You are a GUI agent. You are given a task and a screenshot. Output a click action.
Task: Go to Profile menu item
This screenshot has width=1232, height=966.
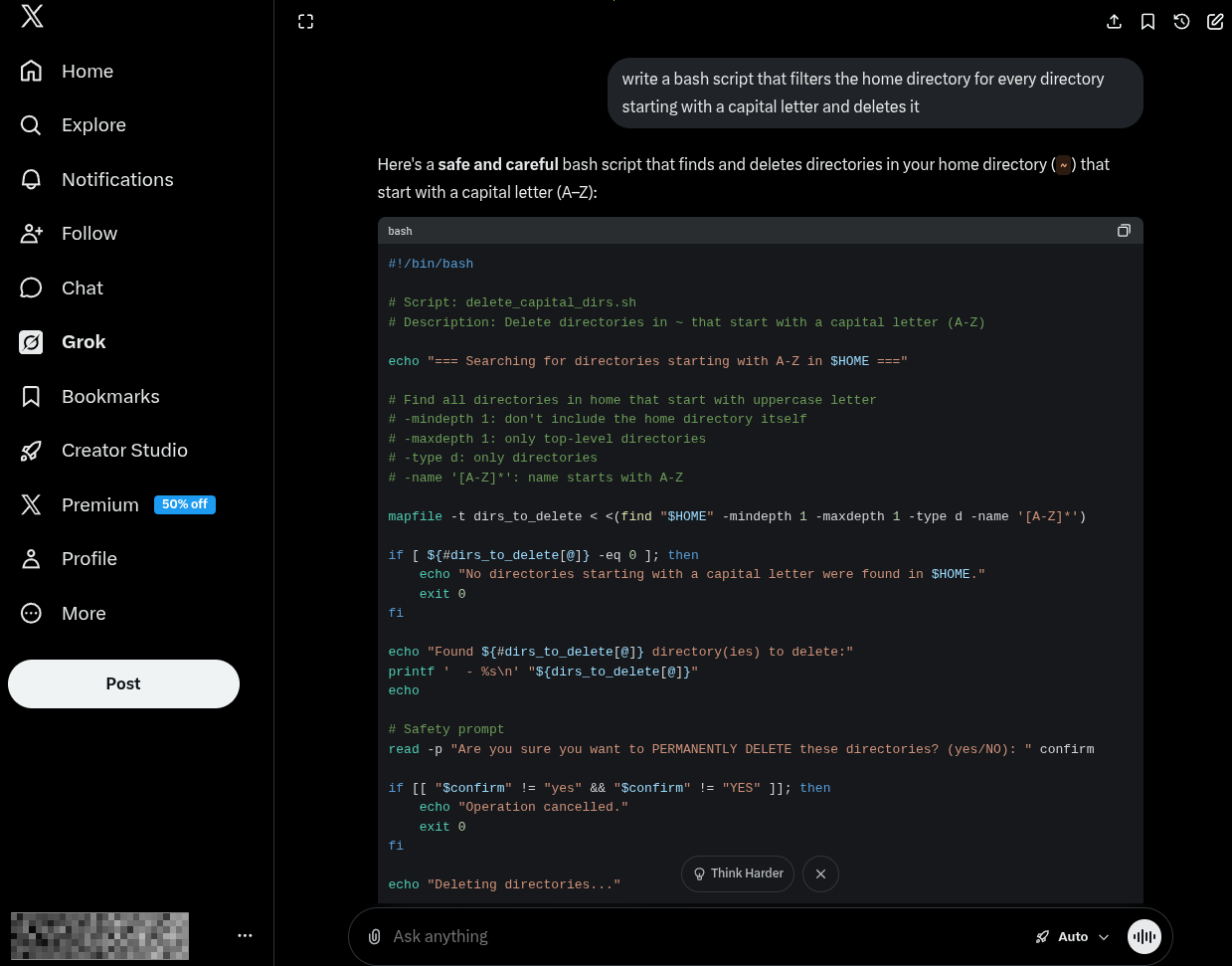tap(89, 559)
